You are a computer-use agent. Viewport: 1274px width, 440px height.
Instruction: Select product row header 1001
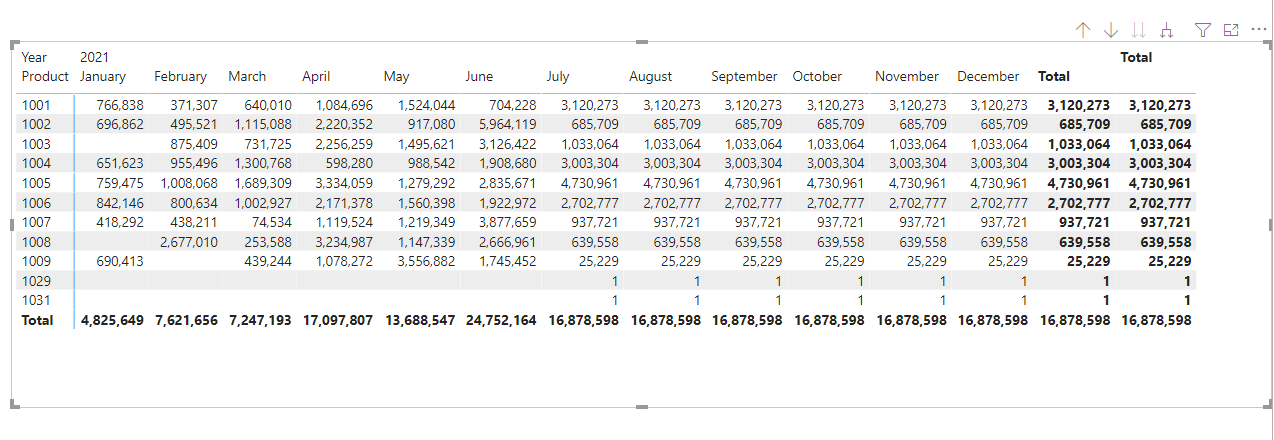[x=35, y=105]
